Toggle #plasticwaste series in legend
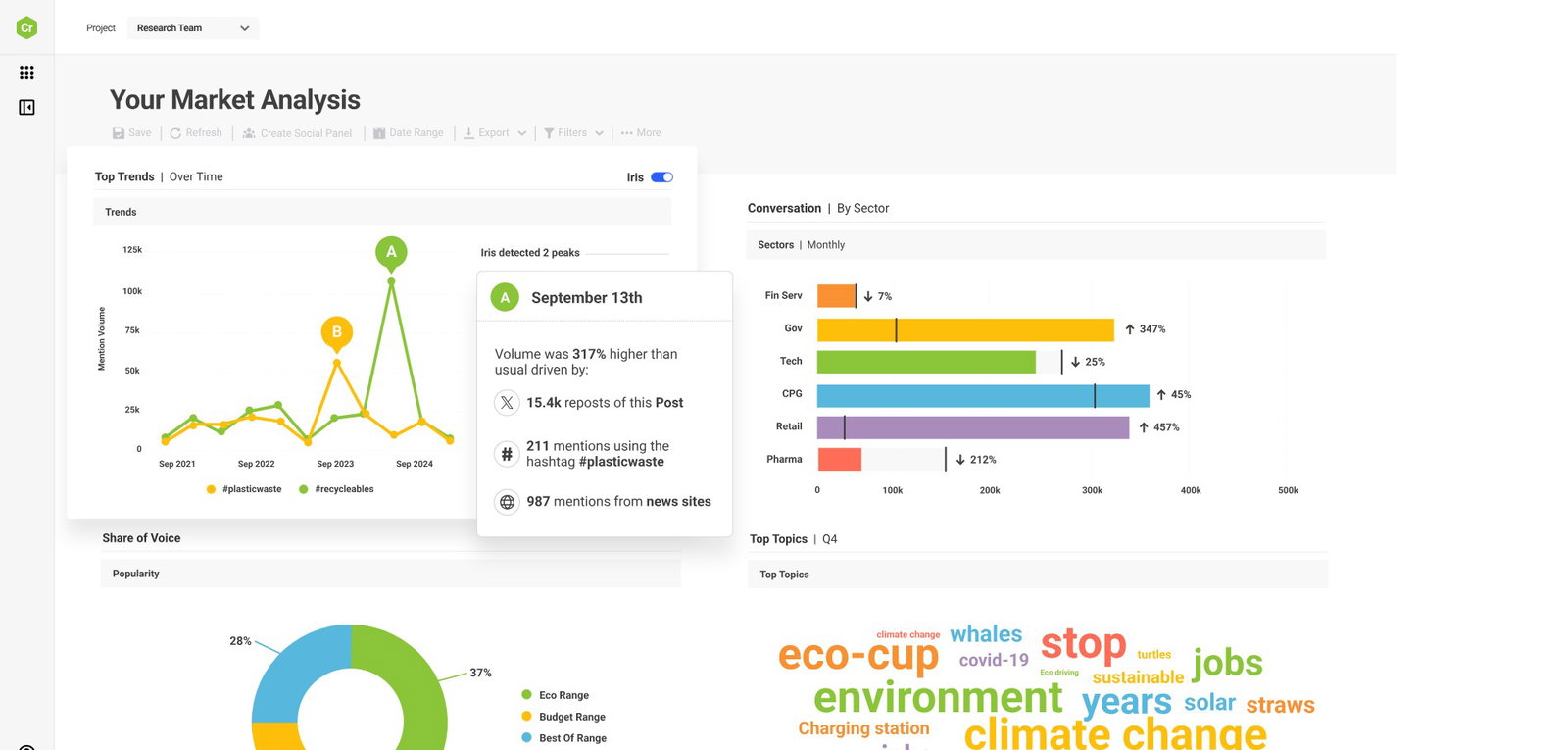 244,489
